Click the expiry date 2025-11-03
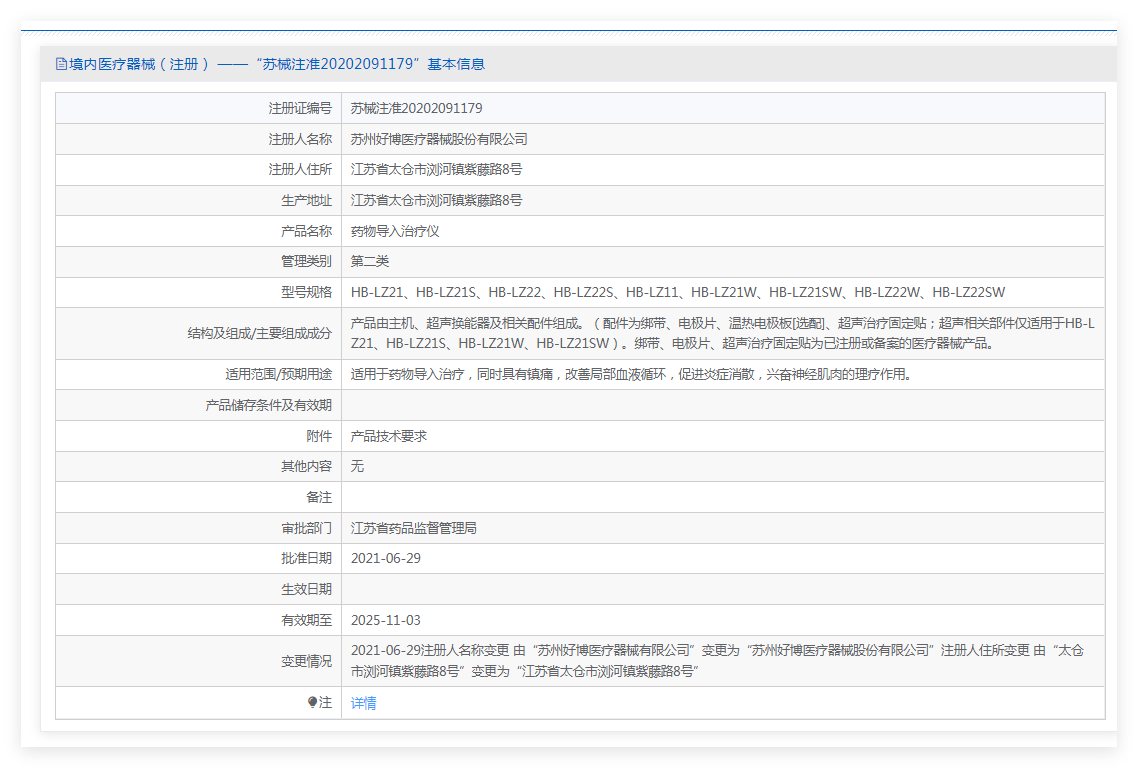The image size is (1138, 768). click(385, 620)
